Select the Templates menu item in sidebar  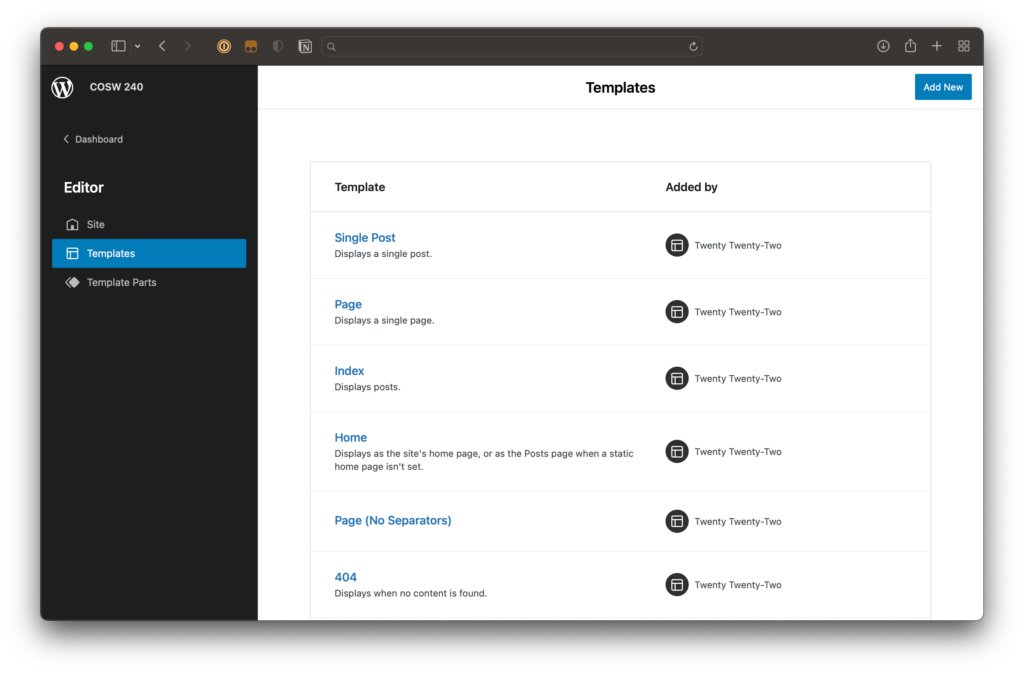pyautogui.click(x=149, y=253)
